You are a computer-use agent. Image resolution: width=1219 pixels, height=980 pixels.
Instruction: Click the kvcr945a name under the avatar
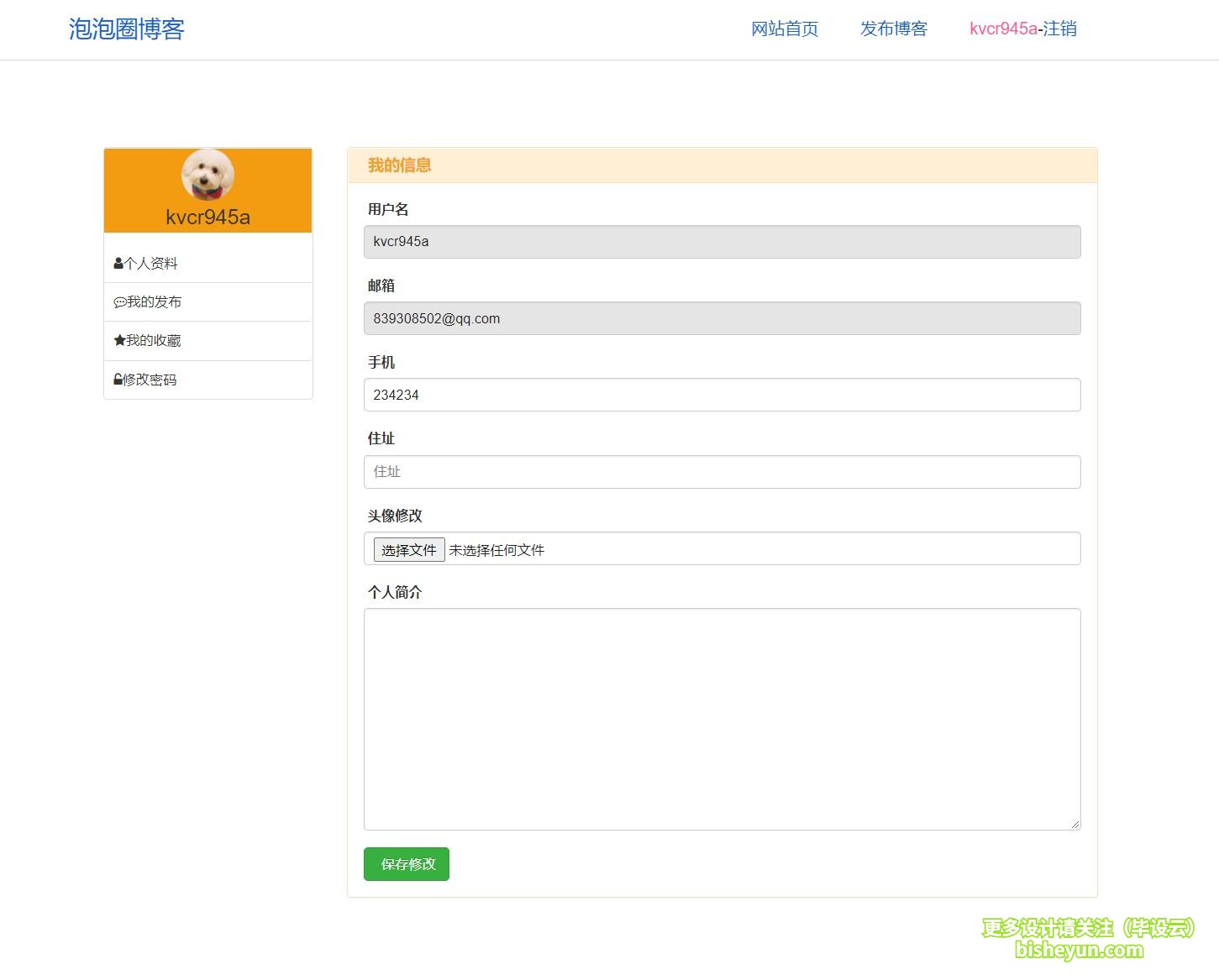point(208,217)
